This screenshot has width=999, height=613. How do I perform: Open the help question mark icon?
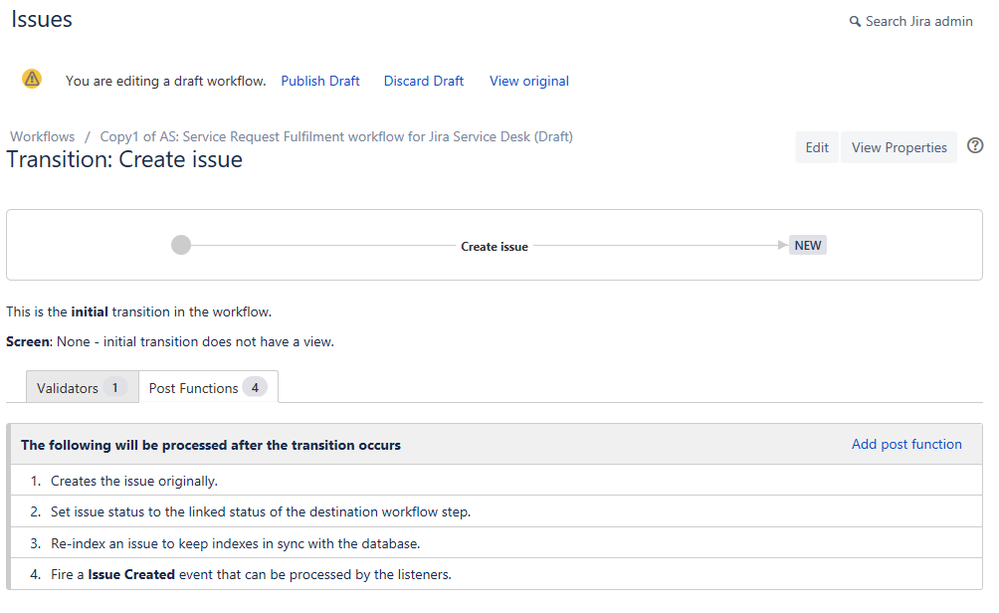click(x=974, y=146)
